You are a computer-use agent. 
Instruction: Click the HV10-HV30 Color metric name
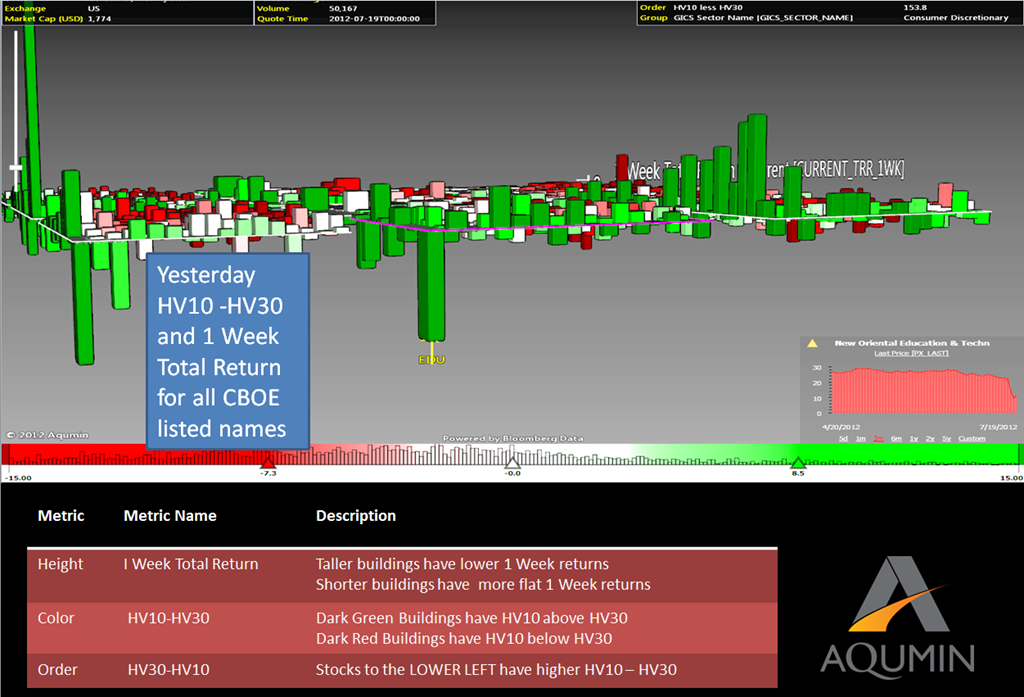point(168,618)
